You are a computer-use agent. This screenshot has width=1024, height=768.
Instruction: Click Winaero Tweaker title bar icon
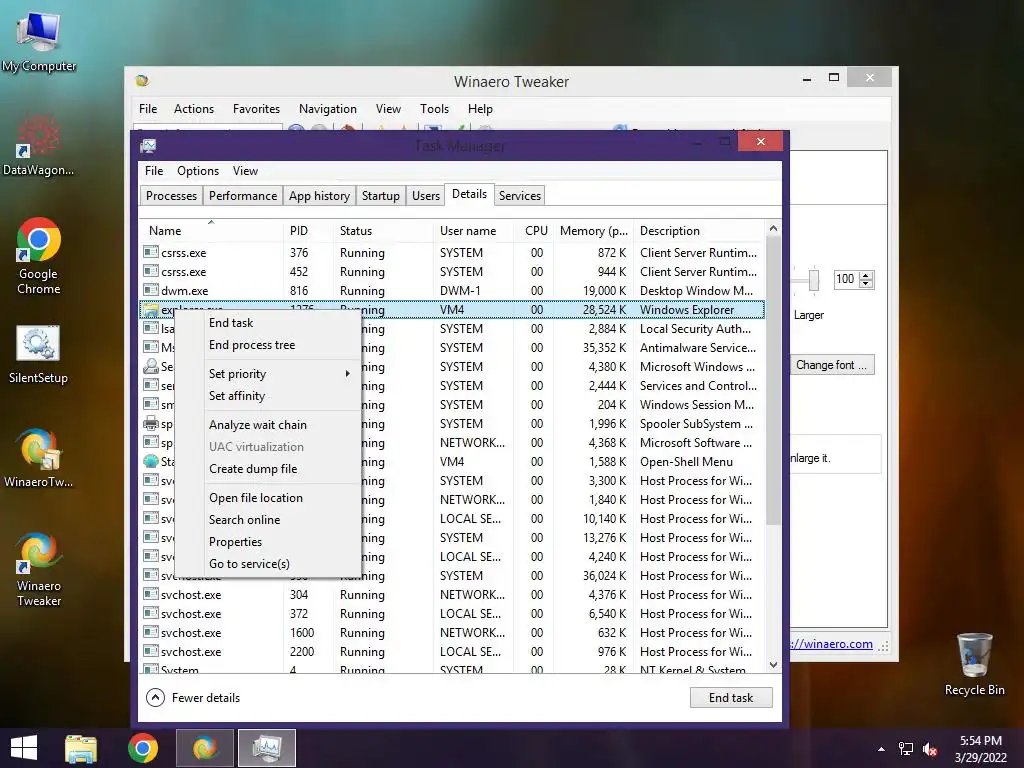click(x=142, y=81)
